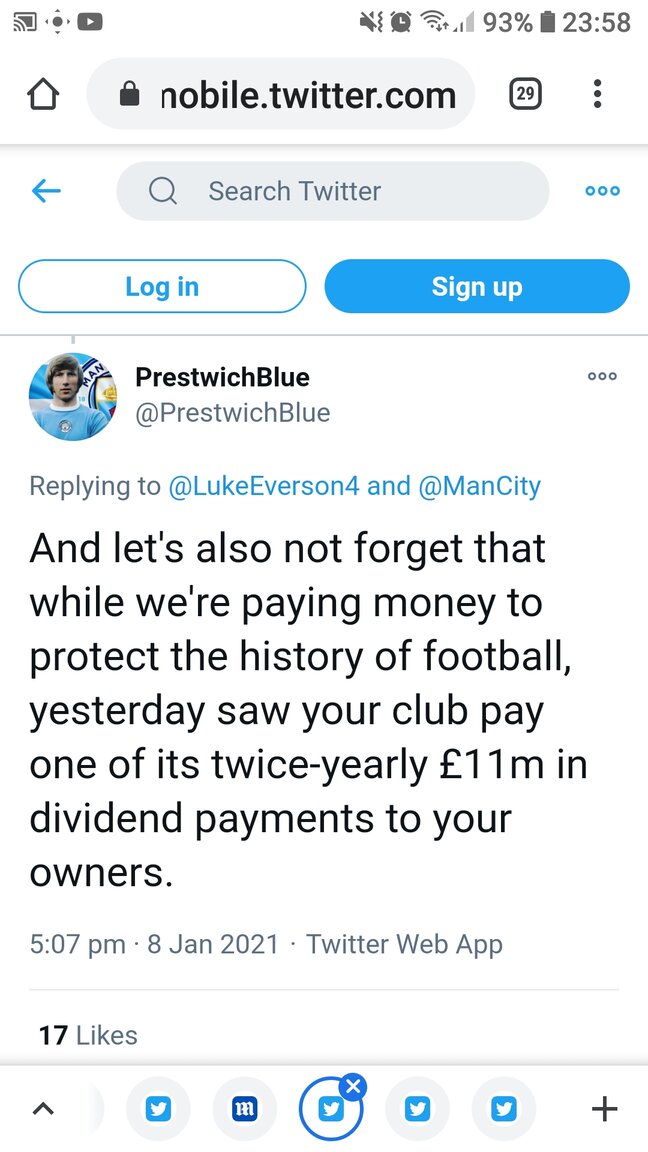Expand the bottom tab strip chevron
This screenshot has height=1152, width=648.
pos(43,1108)
